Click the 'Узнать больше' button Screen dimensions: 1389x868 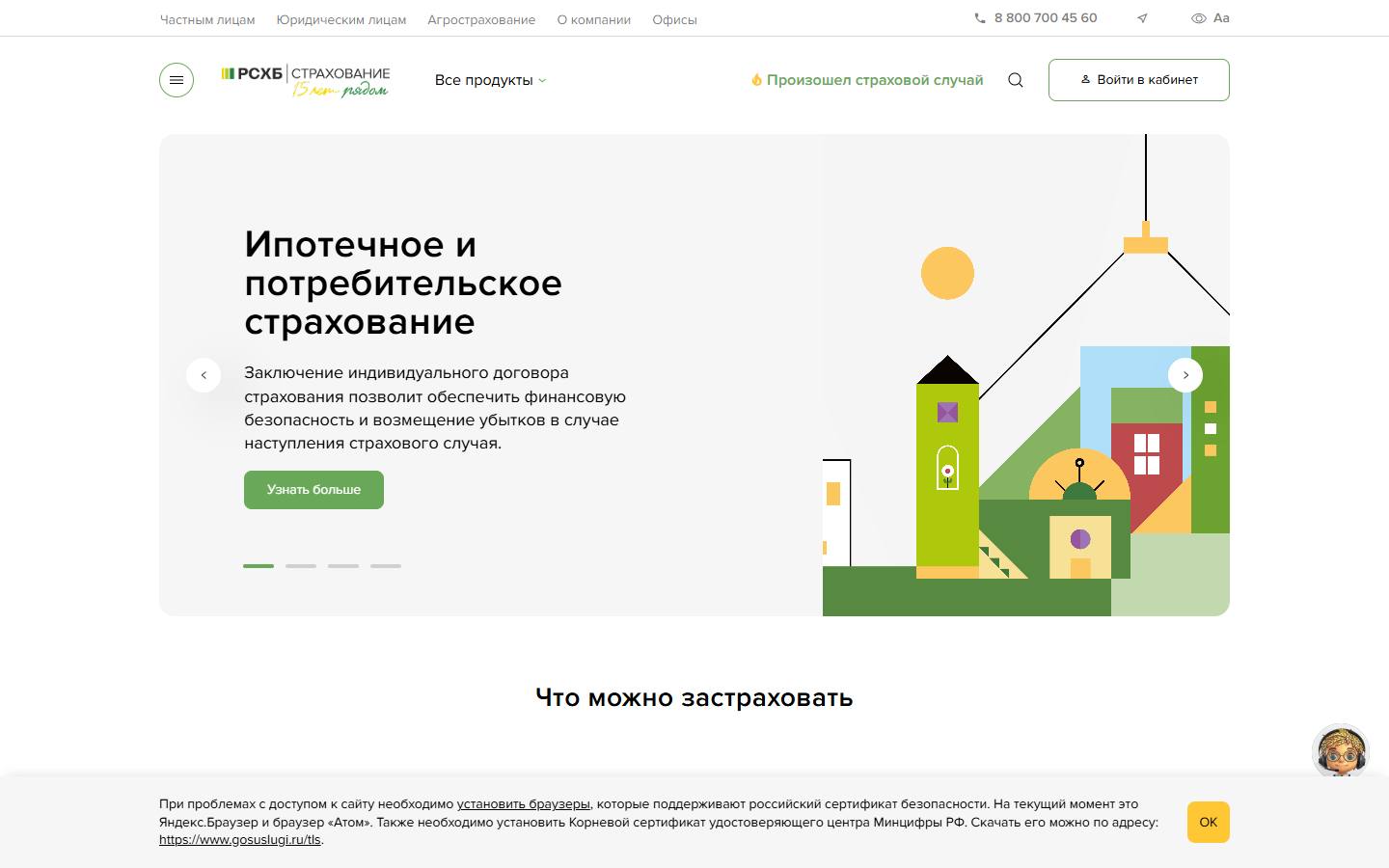pos(313,490)
